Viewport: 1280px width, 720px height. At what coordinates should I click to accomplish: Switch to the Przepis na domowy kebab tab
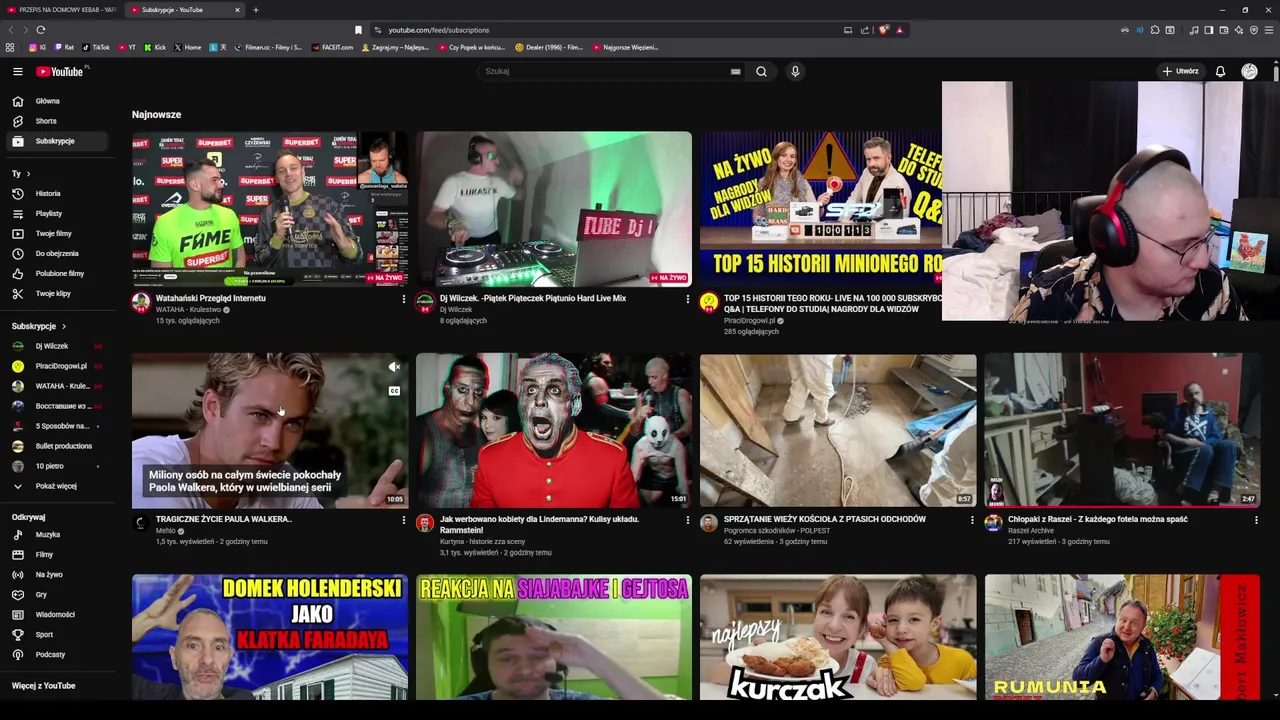click(x=61, y=10)
